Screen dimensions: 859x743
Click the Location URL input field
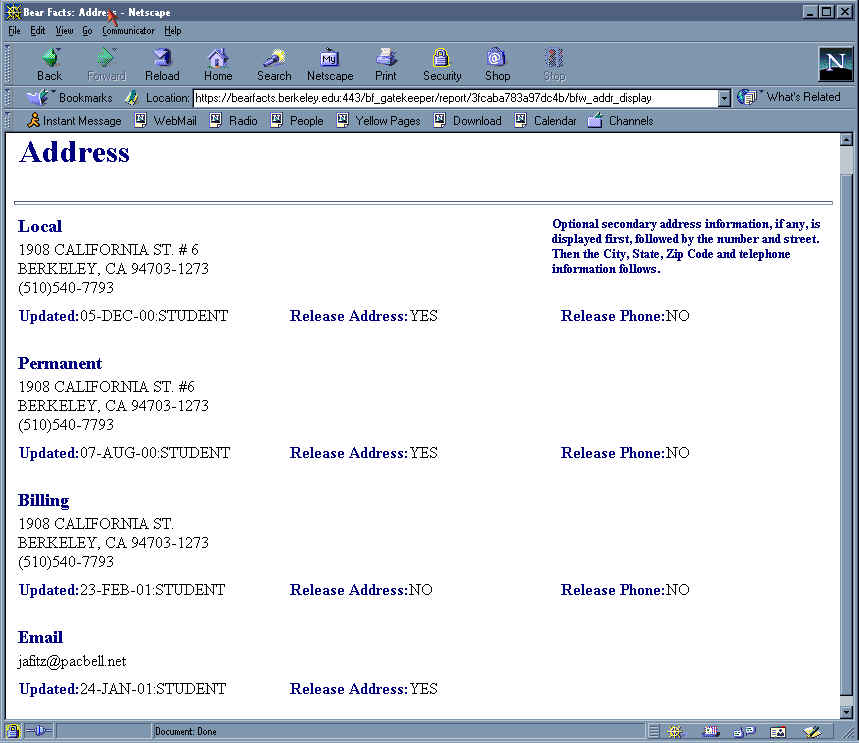click(x=455, y=98)
